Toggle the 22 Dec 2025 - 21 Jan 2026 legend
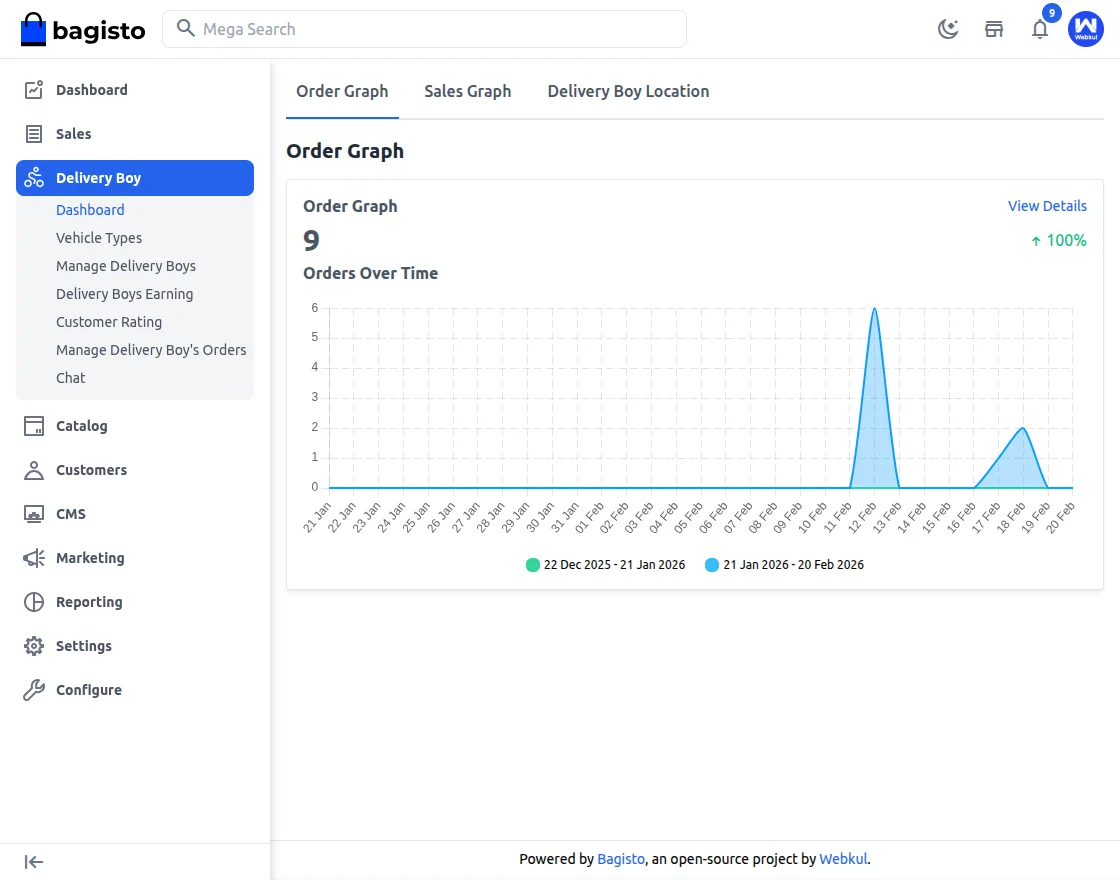Image resolution: width=1120 pixels, height=880 pixels. 606,565
